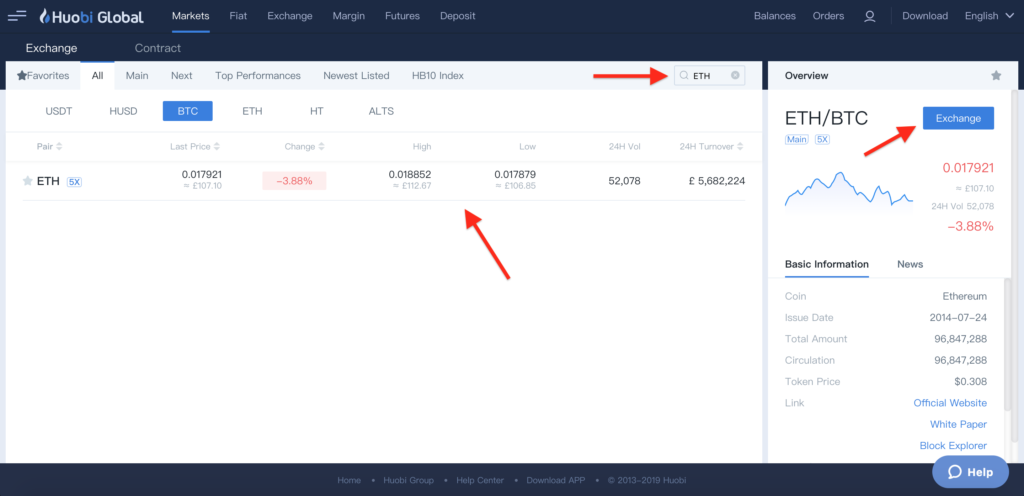1024x496 pixels.
Task: Select the USDT quote market
Action: point(59,111)
